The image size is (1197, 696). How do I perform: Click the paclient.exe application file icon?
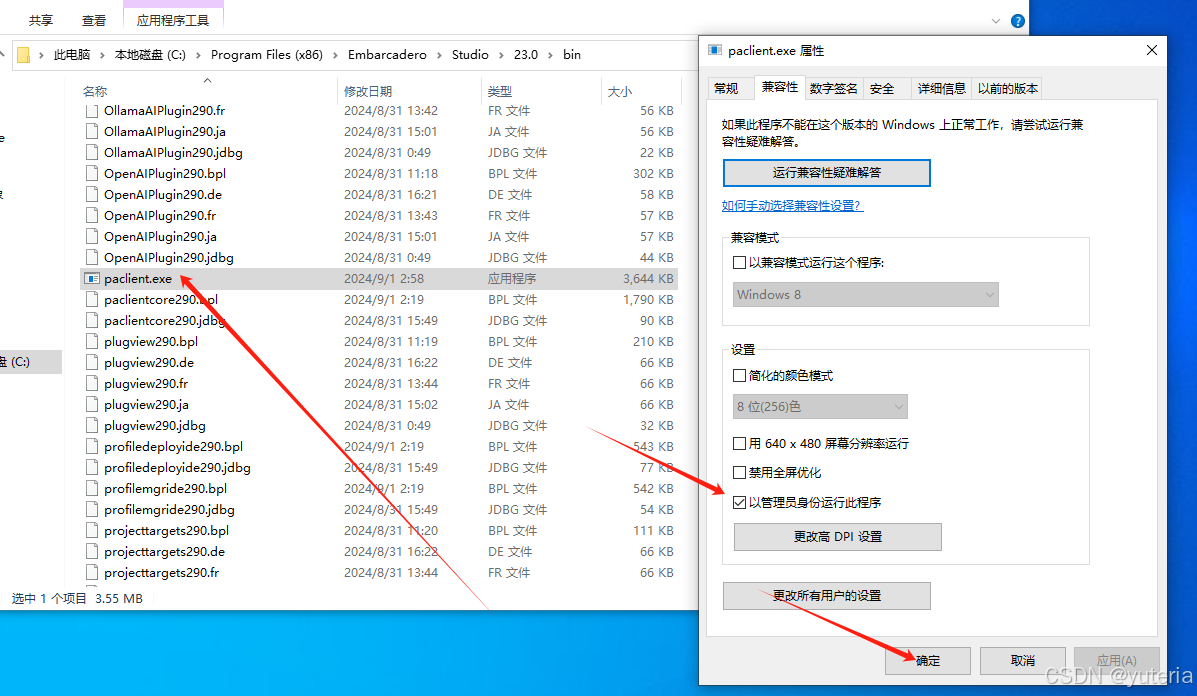point(92,279)
